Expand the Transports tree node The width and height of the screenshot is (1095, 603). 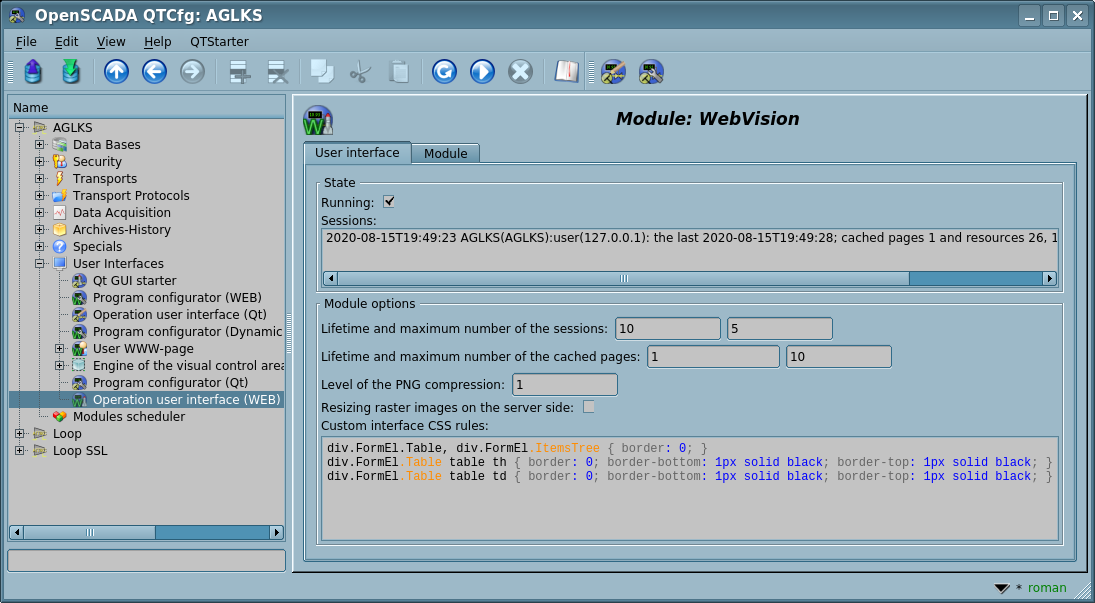click(x=40, y=178)
